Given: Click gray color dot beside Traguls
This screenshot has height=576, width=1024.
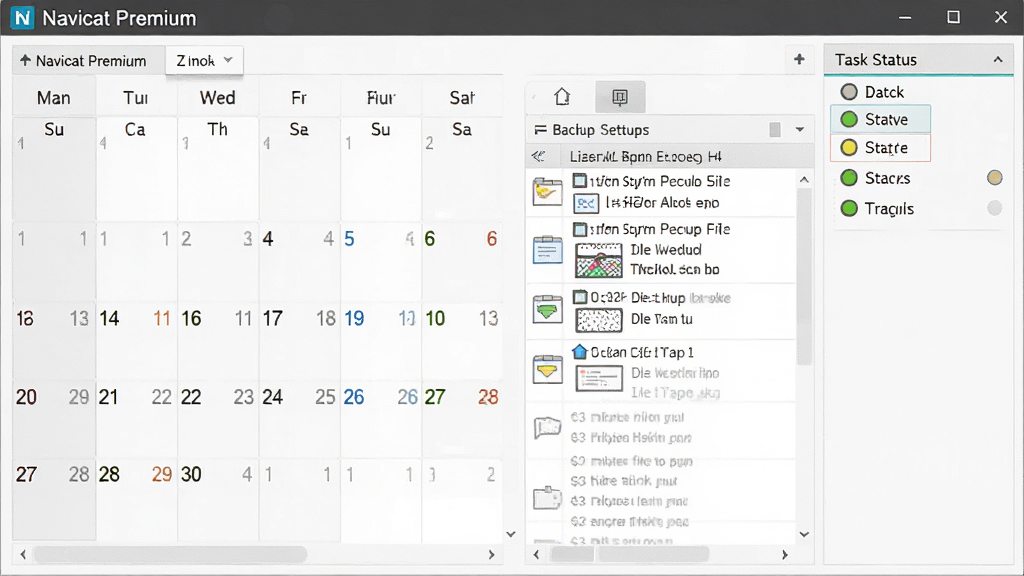Looking at the screenshot, I should (995, 208).
